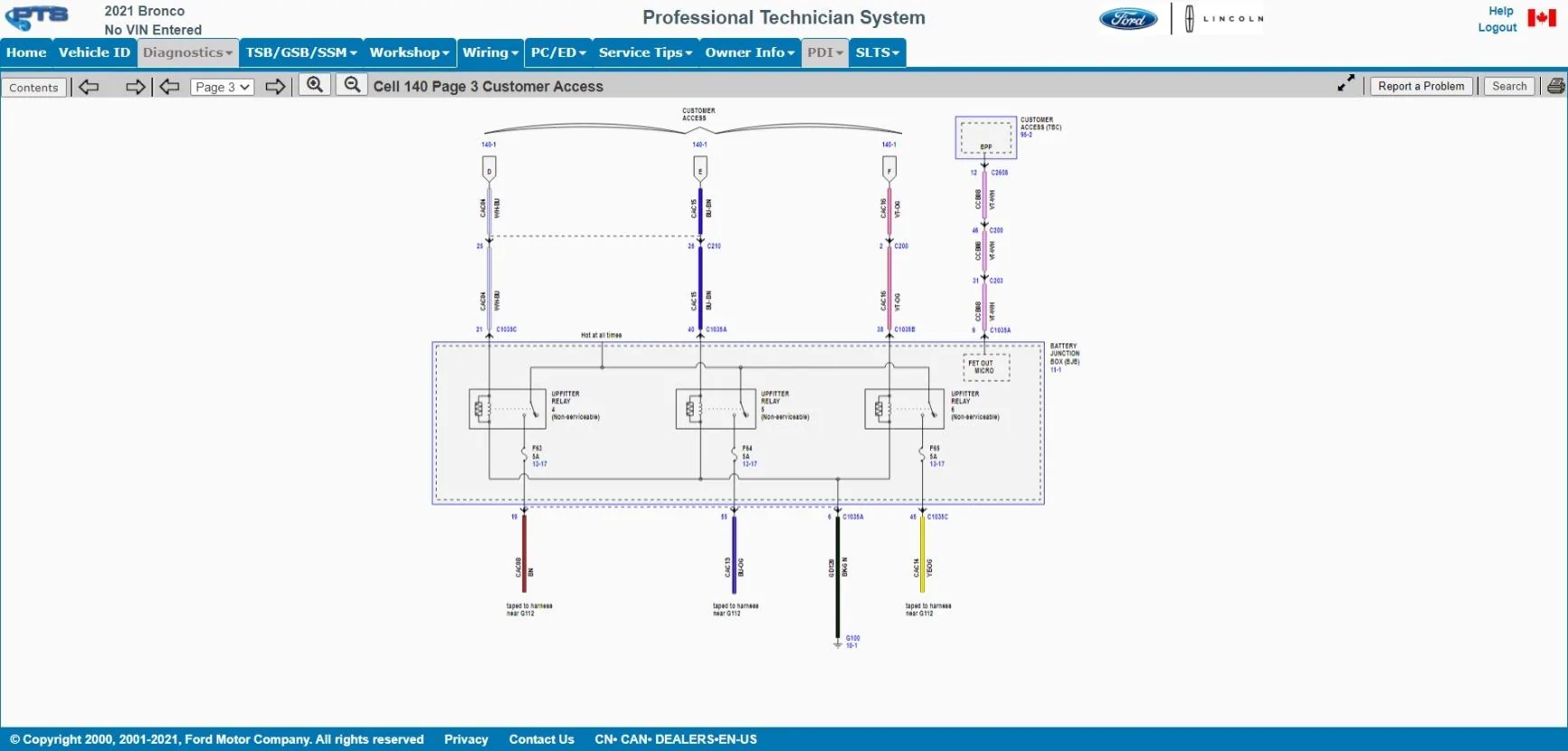Click the 'Hot at all times' label
This screenshot has width=1568, height=751.
coord(601,335)
